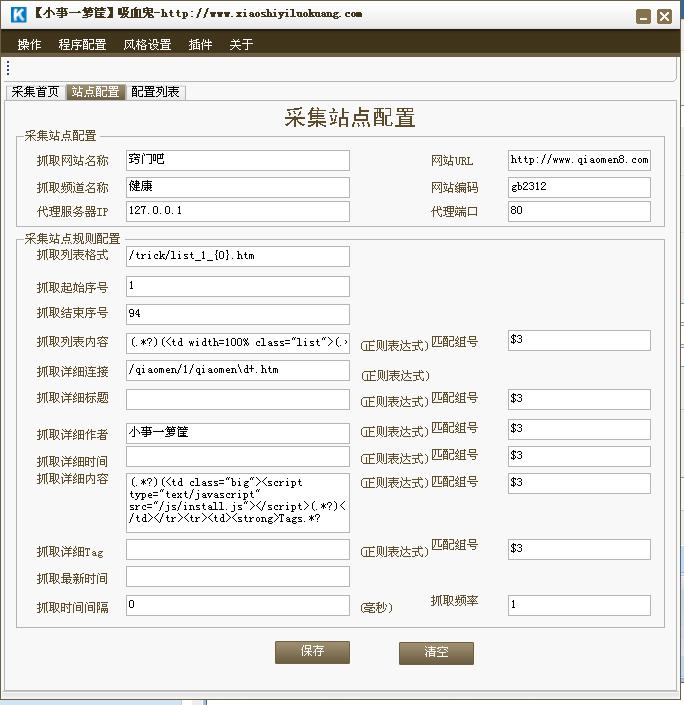
Task: Open the 风格设置 menu
Action: click(148, 44)
